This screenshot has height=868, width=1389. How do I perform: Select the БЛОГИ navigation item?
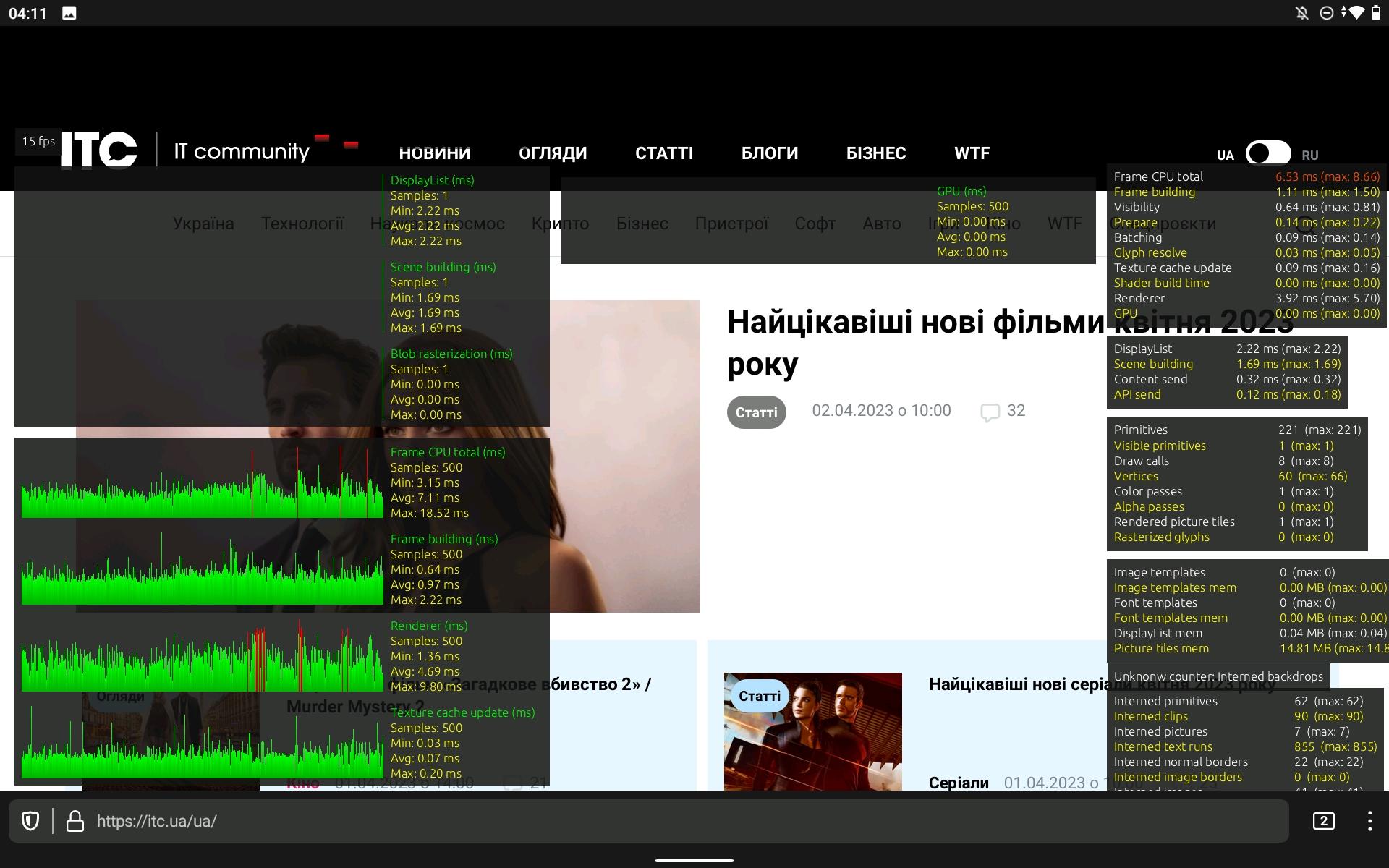click(x=770, y=153)
